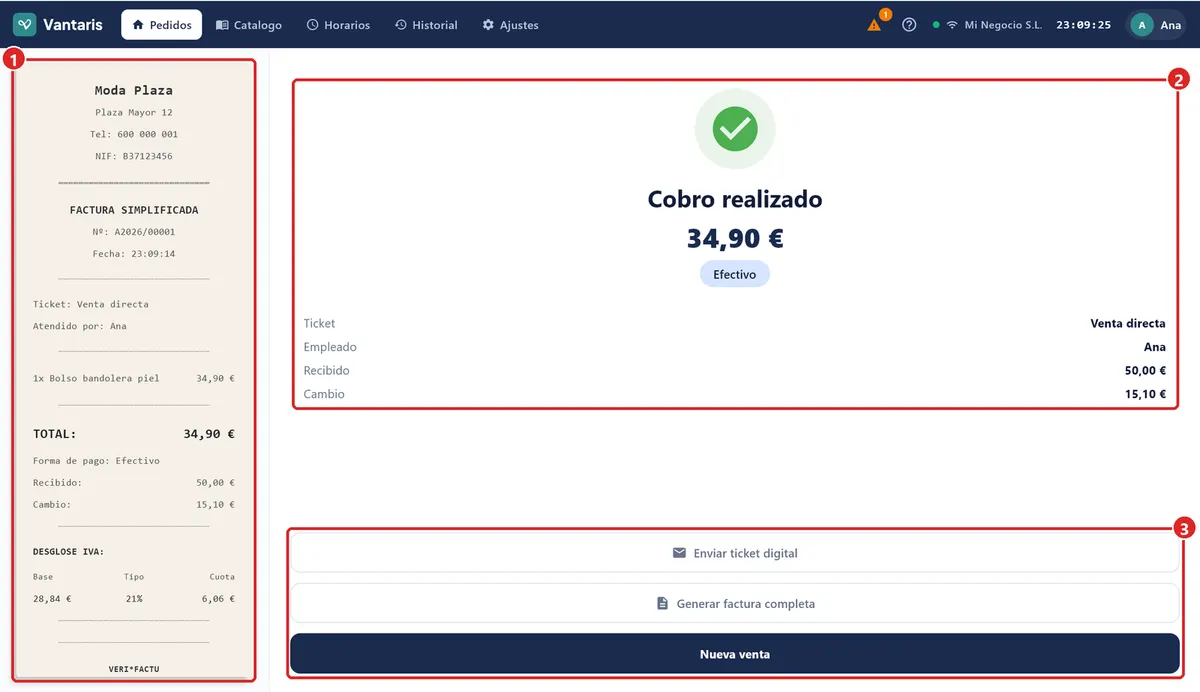Switch to the Pedidos tab
Viewport: 1200px width, 692px height.
[x=162, y=25]
